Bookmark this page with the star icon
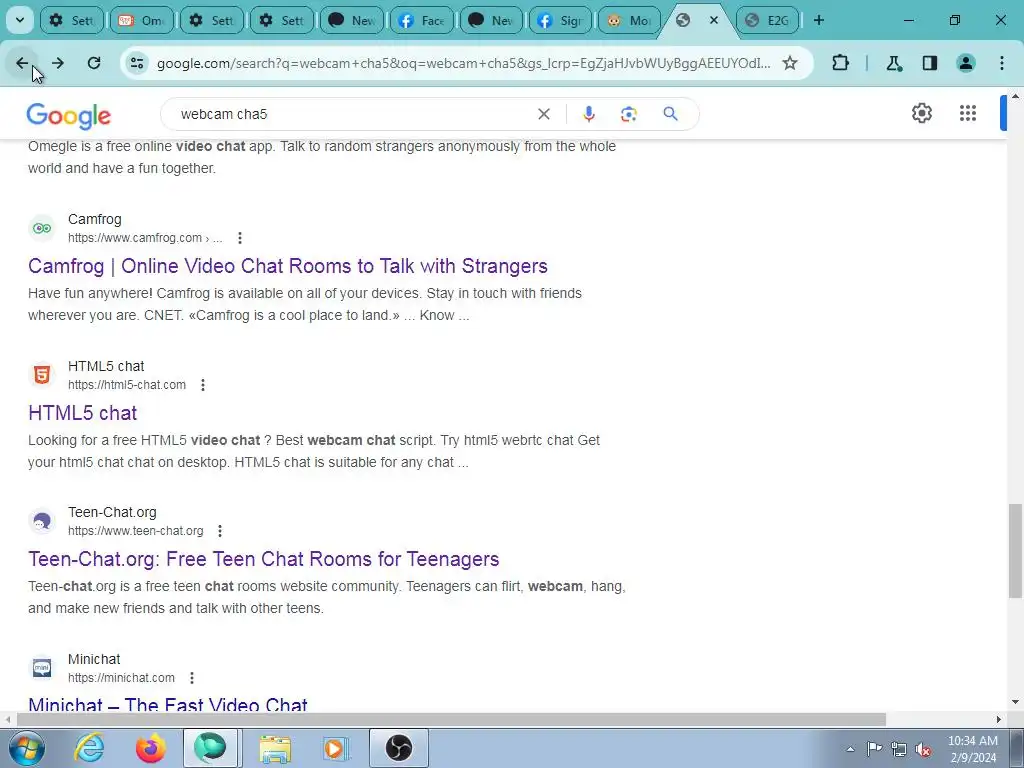This screenshot has height=768, width=1024. pos(790,63)
